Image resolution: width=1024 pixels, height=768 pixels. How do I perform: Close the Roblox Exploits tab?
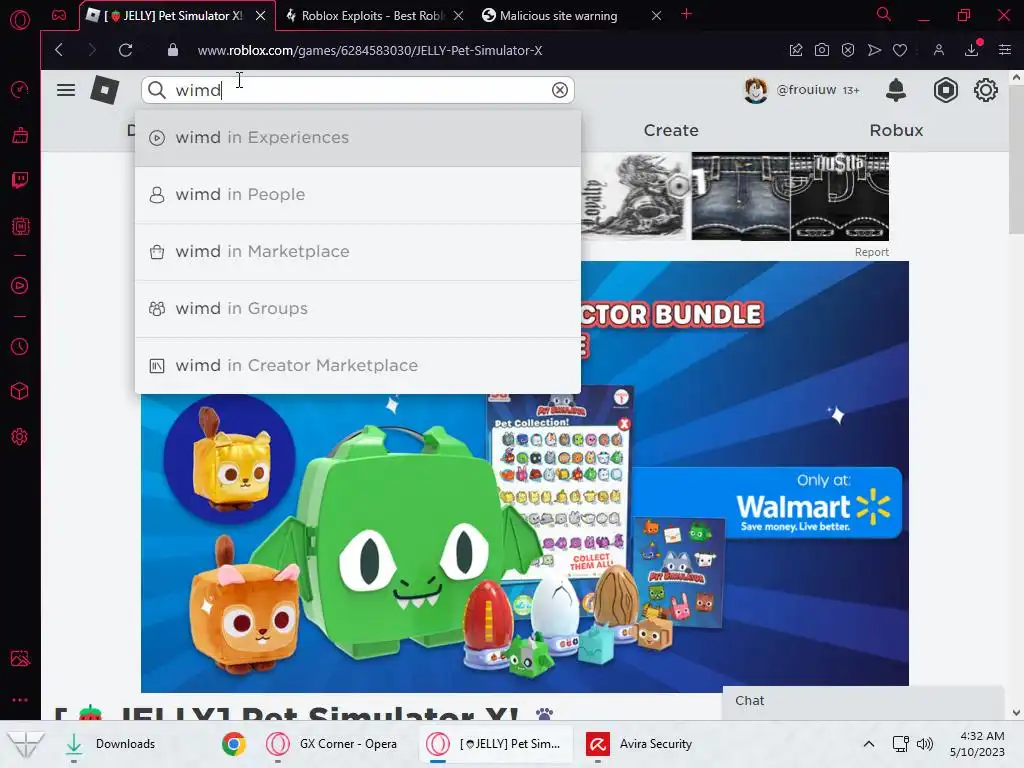click(x=458, y=16)
